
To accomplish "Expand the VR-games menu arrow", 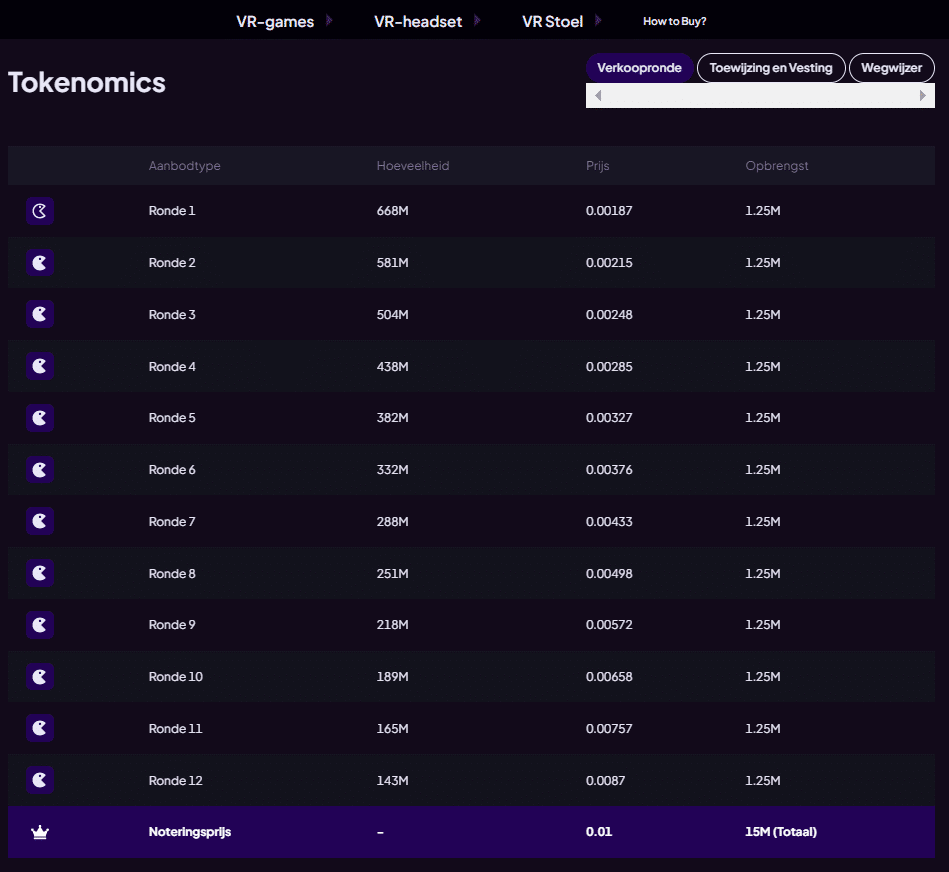I will 330,21.
